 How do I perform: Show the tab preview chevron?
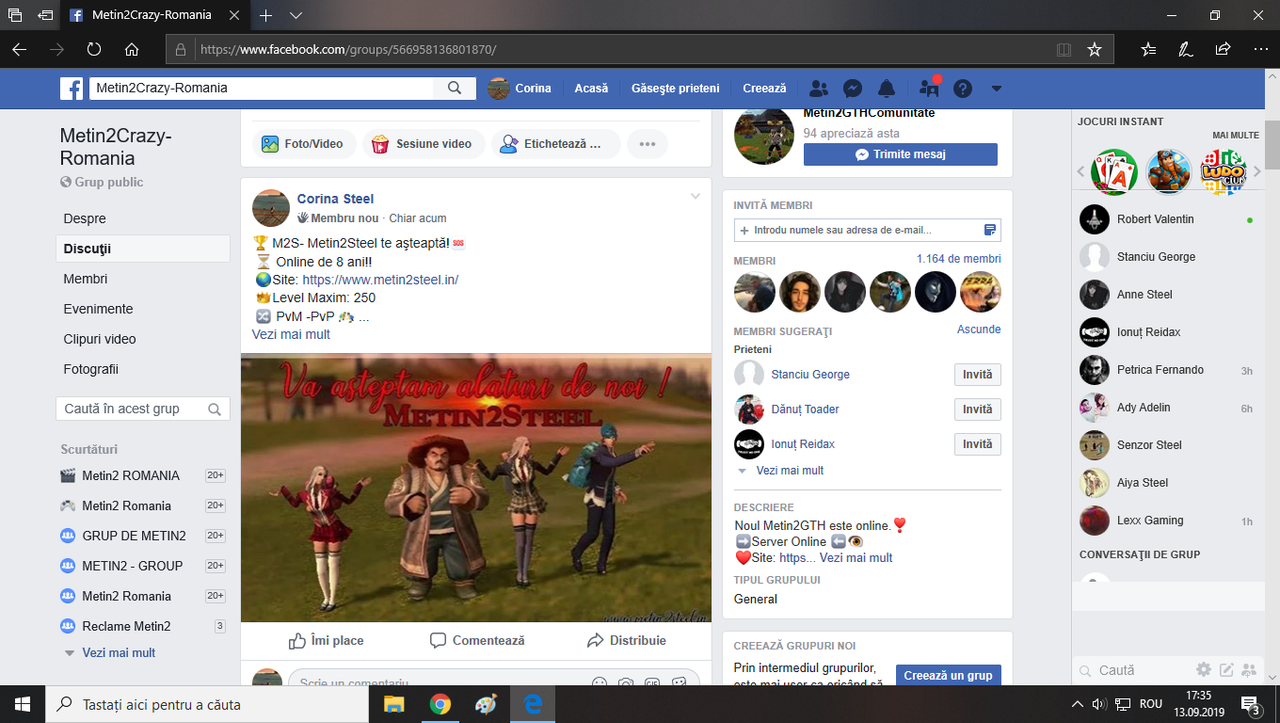tap(296, 16)
